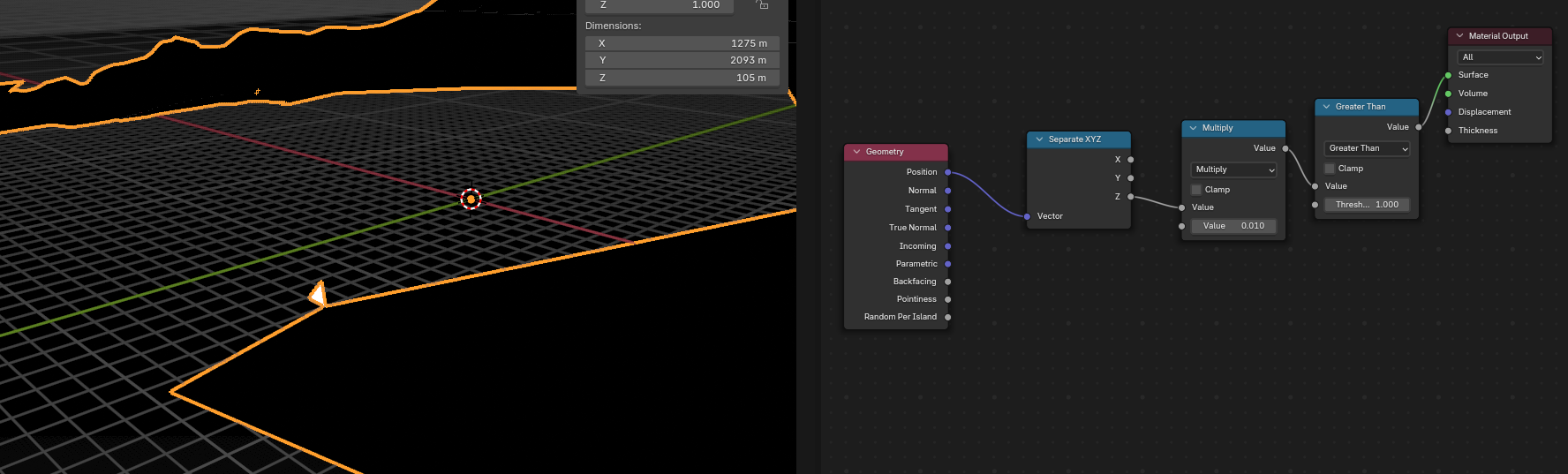
Task: Open the All target dropdown in Material Output
Action: pyautogui.click(x=1499, y=57)
